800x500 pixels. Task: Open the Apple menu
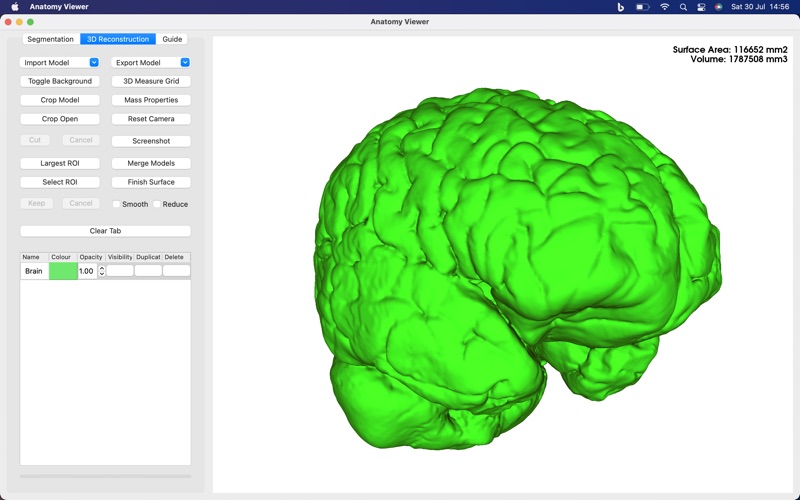[x=15, y=7]
